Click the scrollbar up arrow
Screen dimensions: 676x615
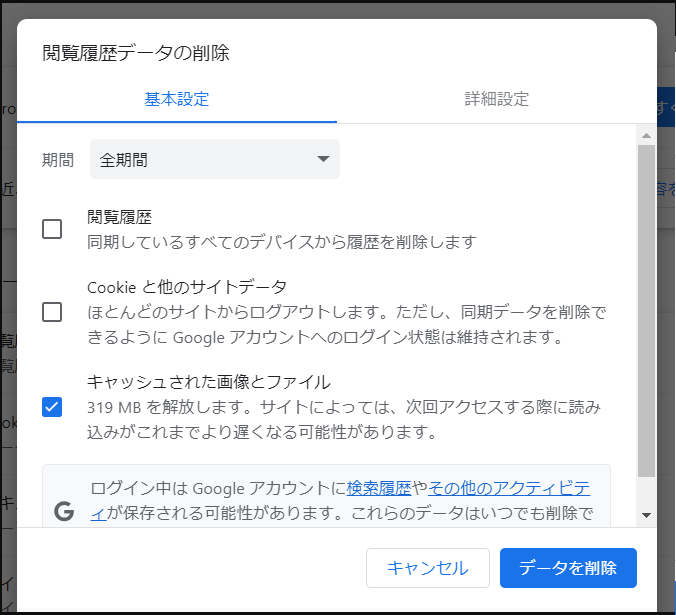(646, 135)
